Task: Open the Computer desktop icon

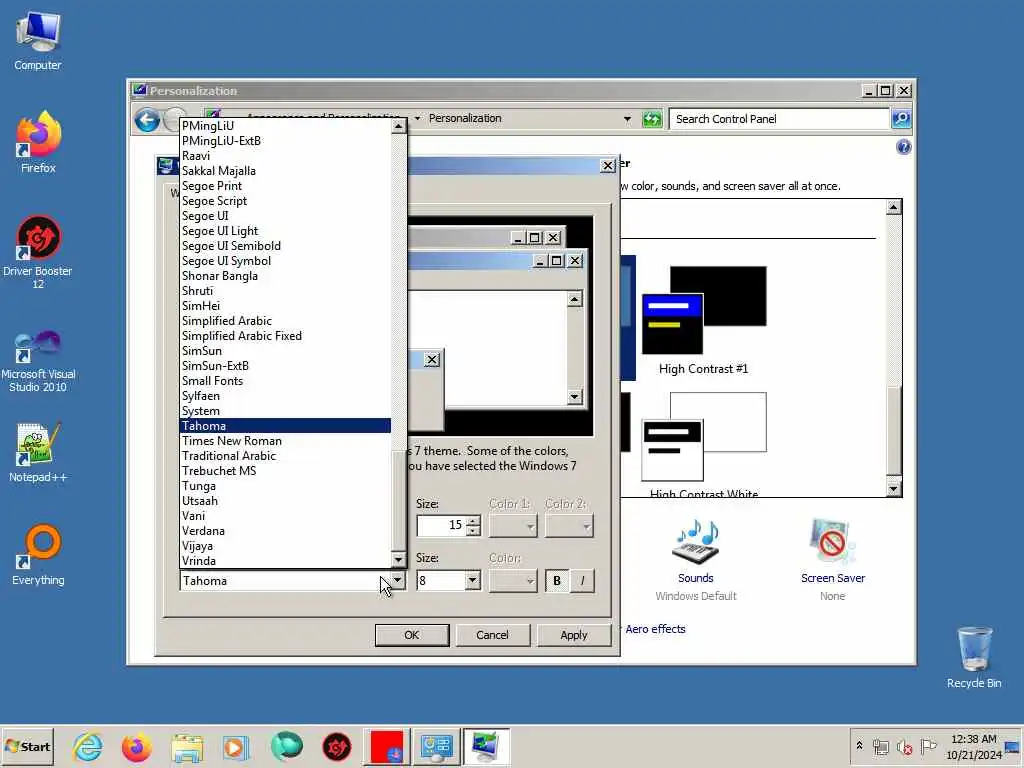Action: tap(38, 40)
